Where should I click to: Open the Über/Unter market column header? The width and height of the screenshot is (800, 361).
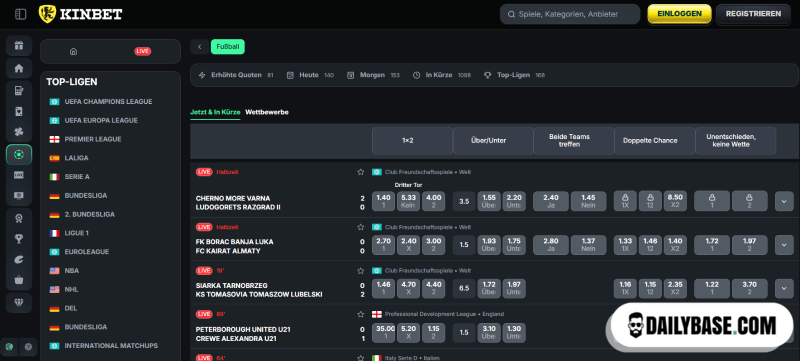coord(493,141)
